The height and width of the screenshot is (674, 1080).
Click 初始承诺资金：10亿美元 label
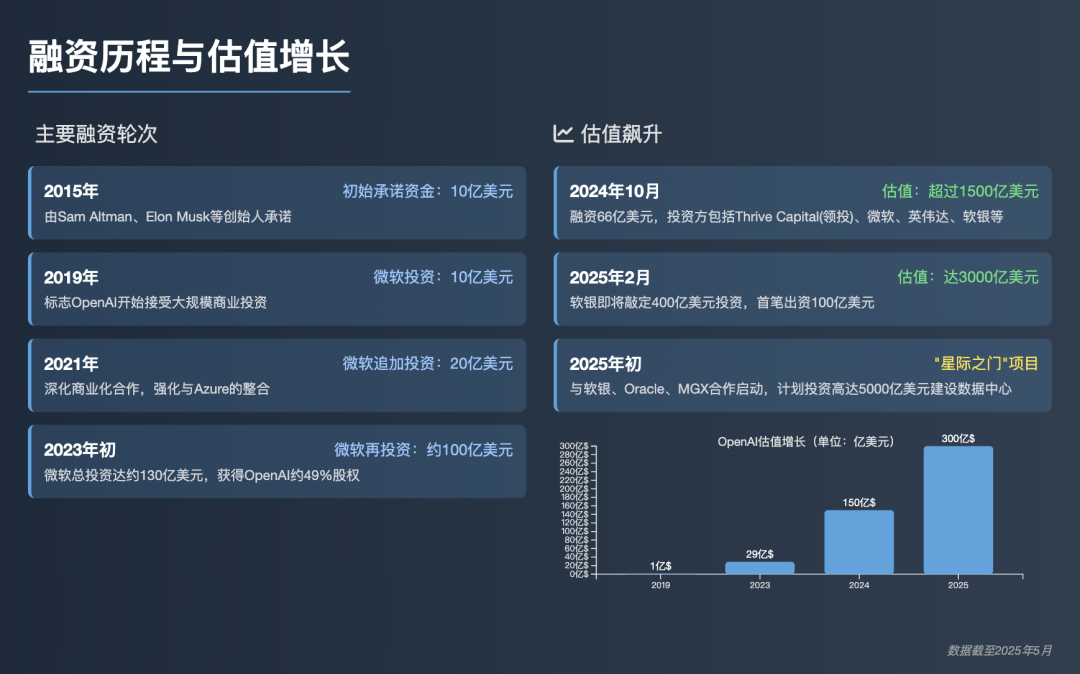pyautogui.click(x=428, y=191)
